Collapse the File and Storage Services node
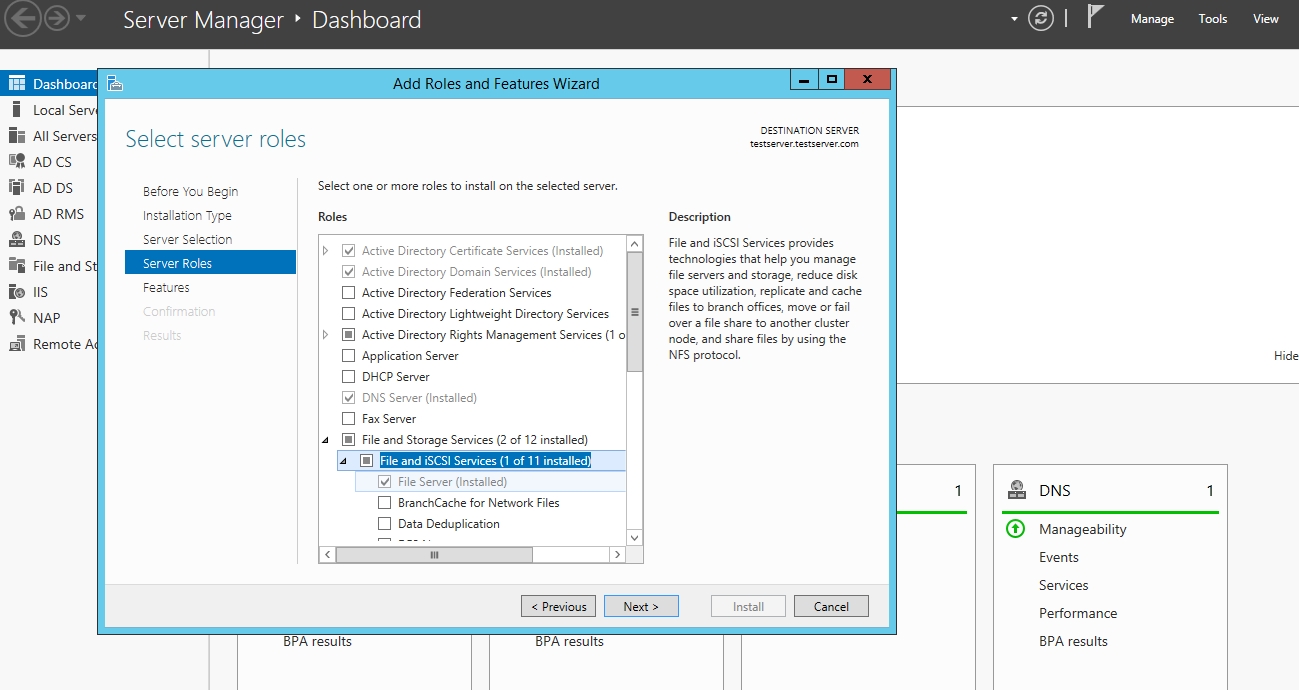 click(x=326, y=440)
